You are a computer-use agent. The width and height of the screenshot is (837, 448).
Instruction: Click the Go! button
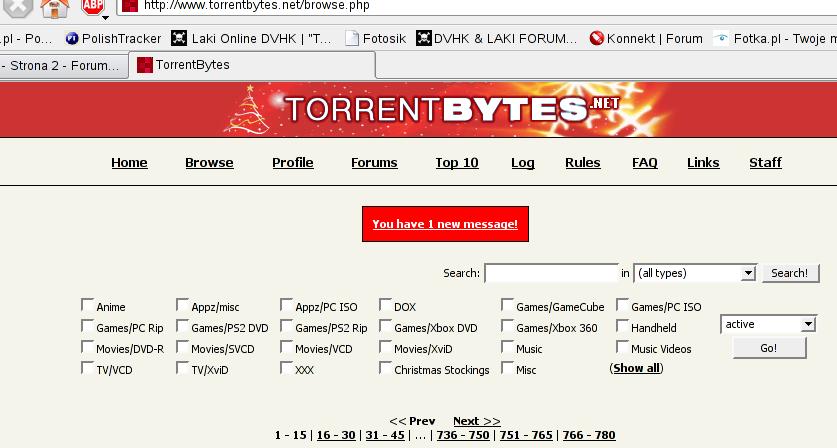pos(769,348)
